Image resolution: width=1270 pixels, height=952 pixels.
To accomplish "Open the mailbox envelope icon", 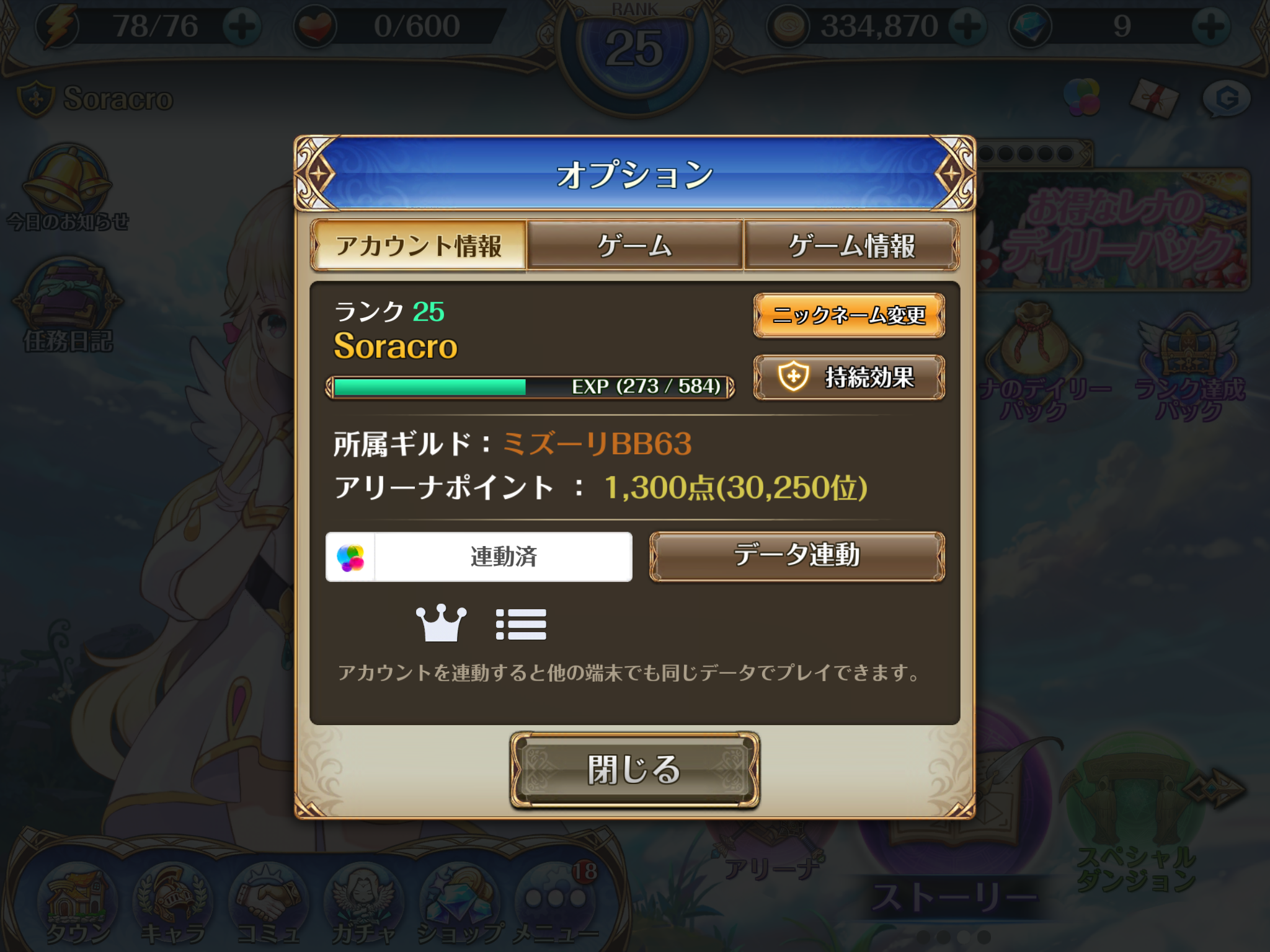I will tap(1154, 99).
